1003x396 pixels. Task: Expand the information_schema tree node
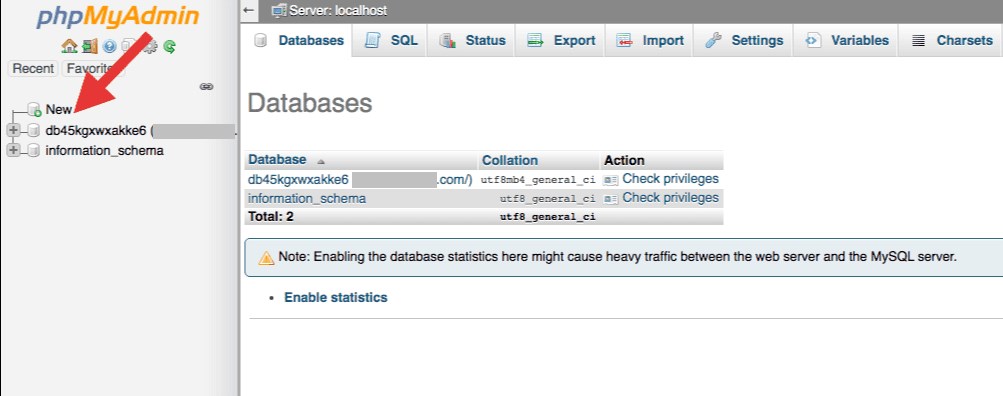pos(12,151)
